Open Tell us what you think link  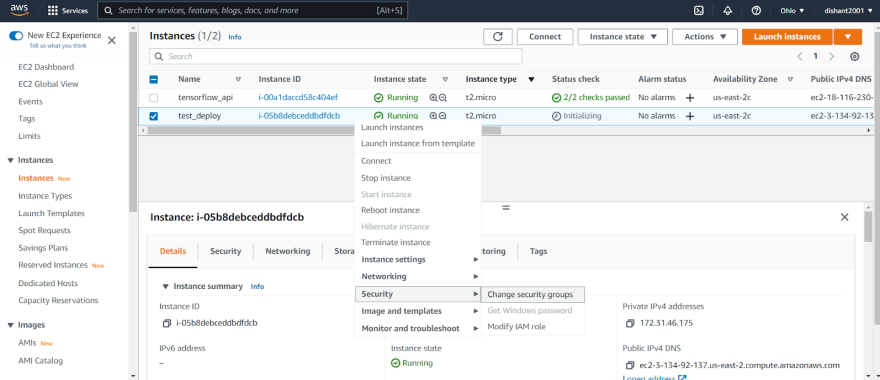58,46
